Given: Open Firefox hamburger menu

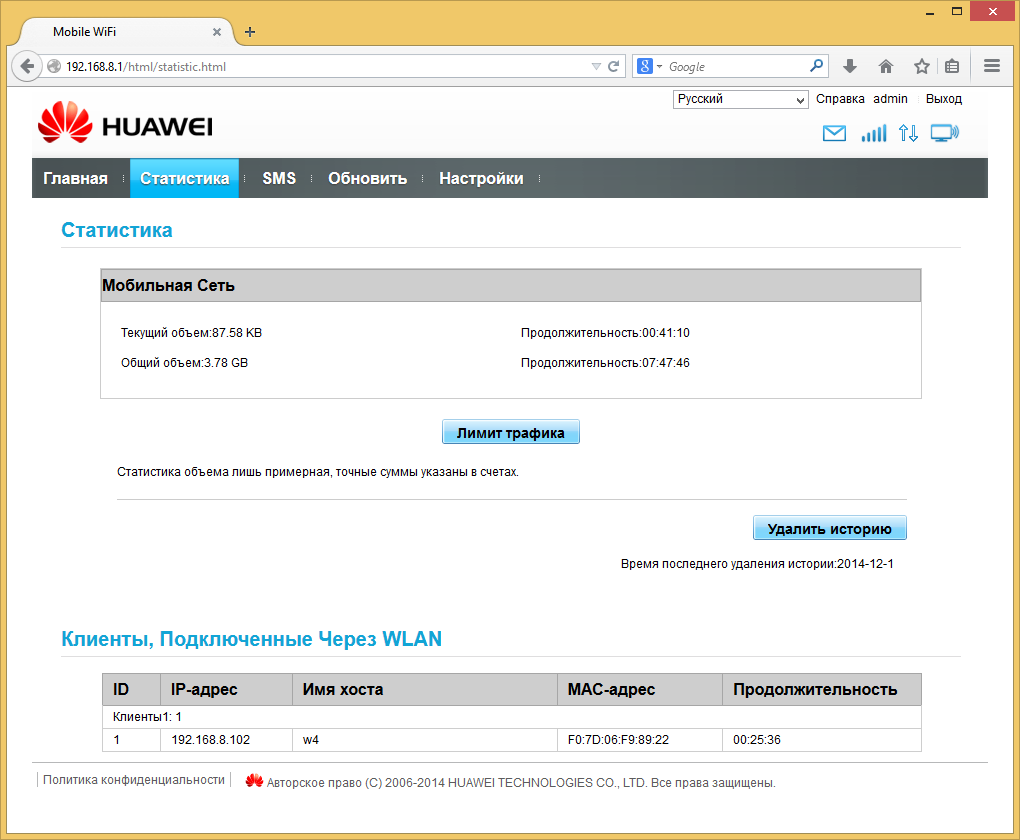Looking at the screenshot, I should [x=991, y=66].
